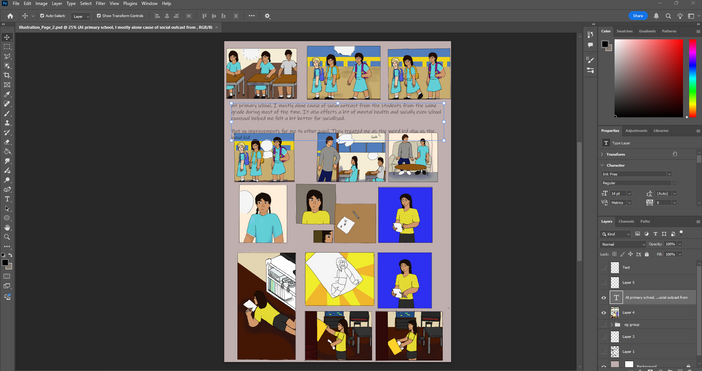702x371 pixels.
Task: Expand the og group folder
Action: (x=612, y=324)
